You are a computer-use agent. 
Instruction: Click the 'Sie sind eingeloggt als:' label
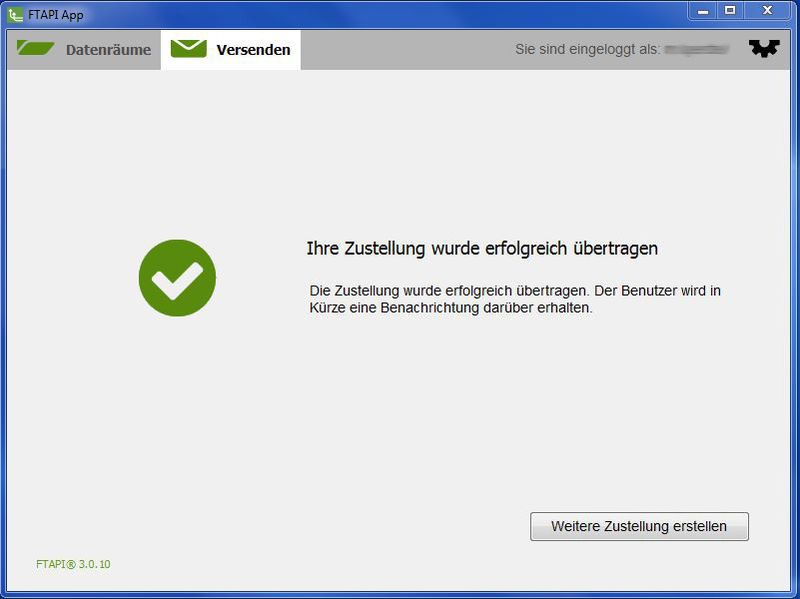587,49
